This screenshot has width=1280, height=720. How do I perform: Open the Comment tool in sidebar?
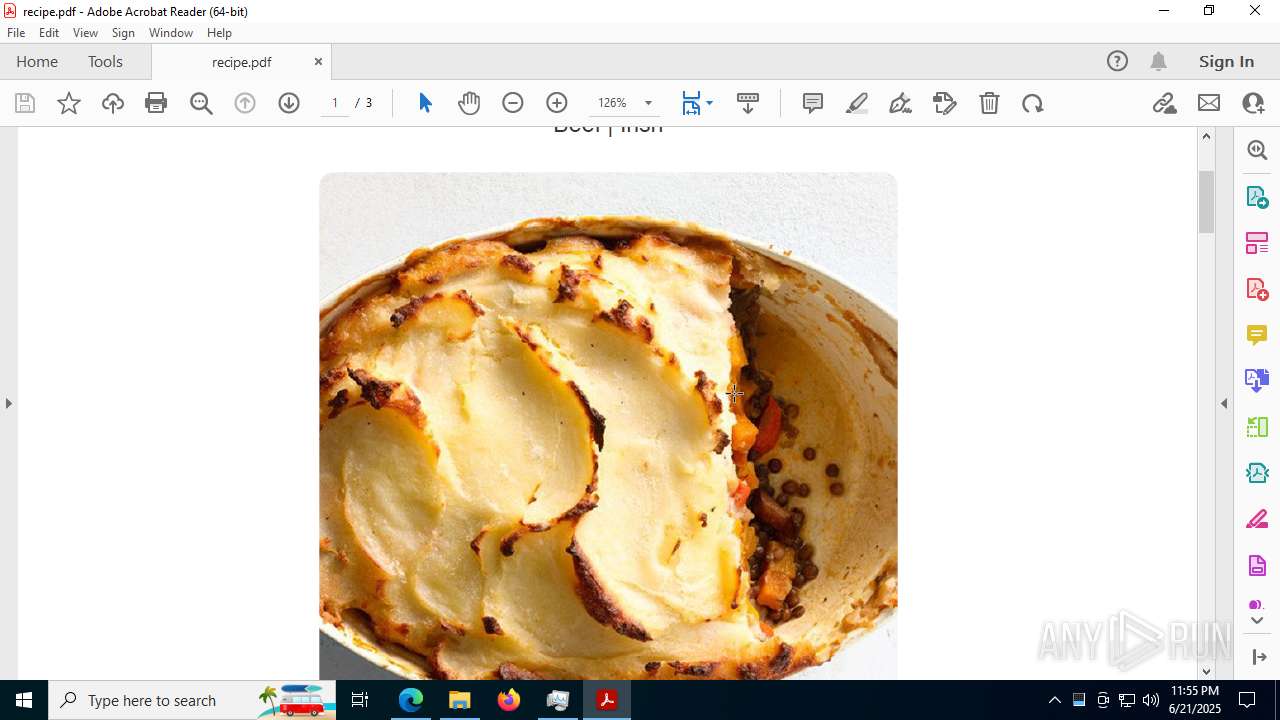pos(1257,334)
